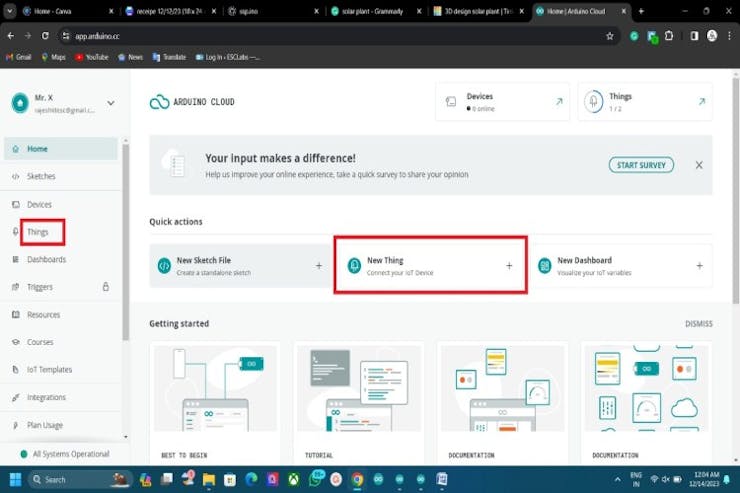Click plus on New Sketch File
740x493 pixels.
[319, 266]
